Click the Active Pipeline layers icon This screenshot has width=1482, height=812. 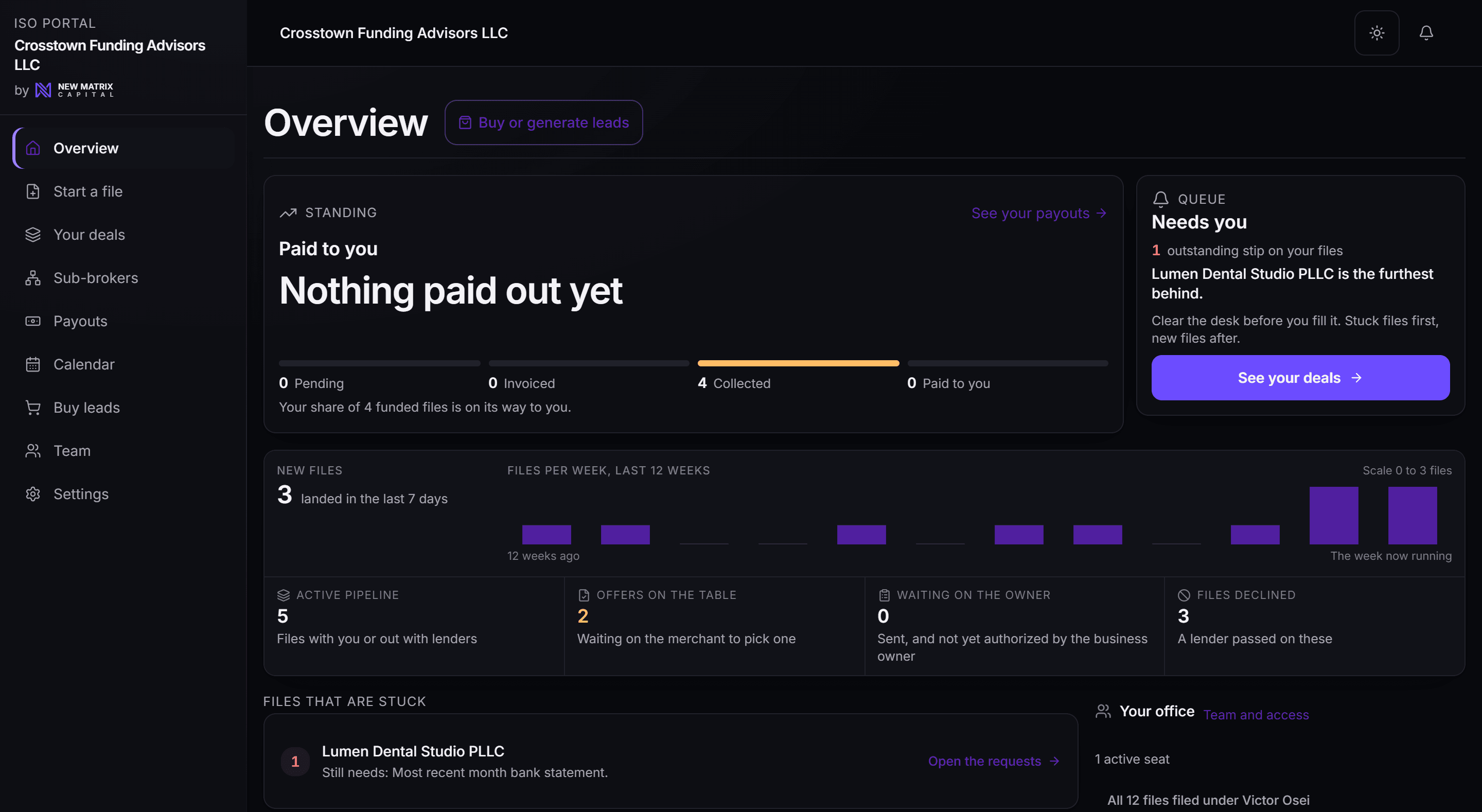283,594
